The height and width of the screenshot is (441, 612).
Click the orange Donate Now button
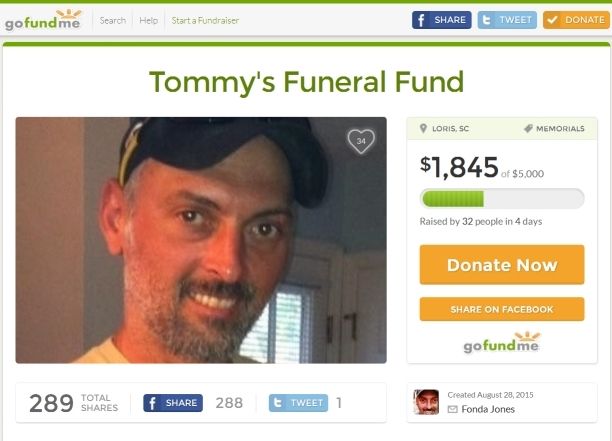tap(502, 265)
